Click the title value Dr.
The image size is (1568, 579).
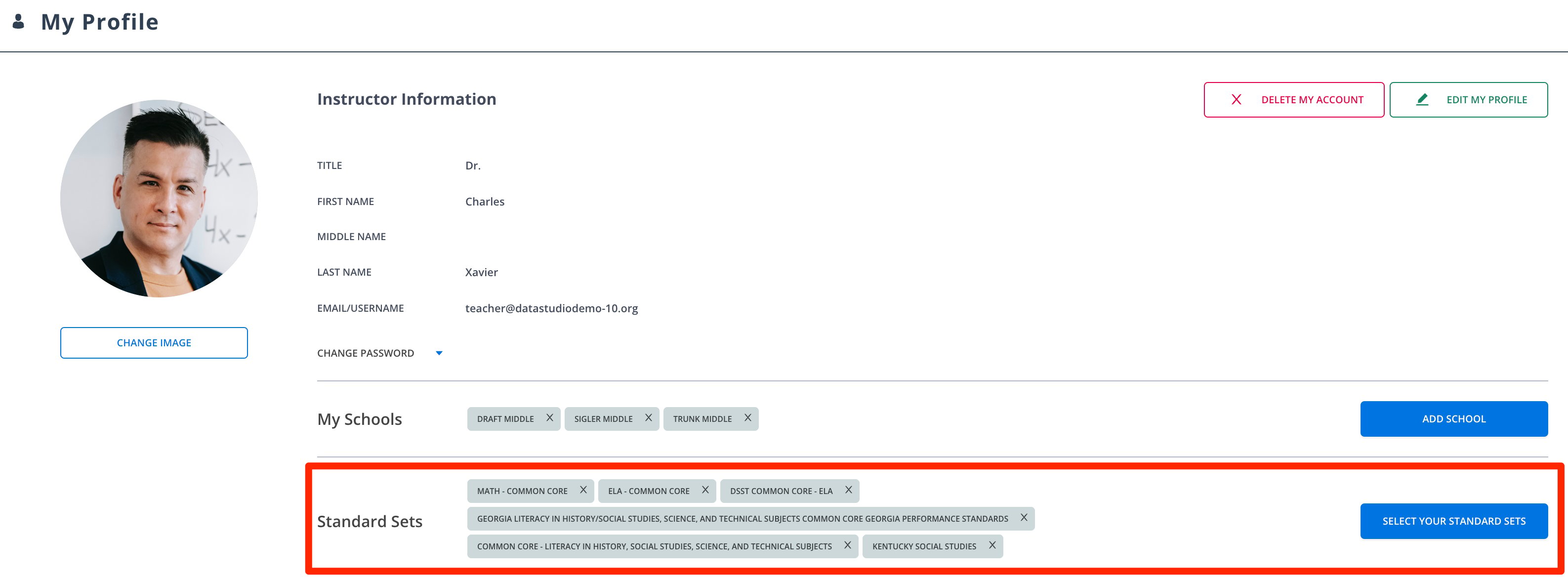click(473, 165)
